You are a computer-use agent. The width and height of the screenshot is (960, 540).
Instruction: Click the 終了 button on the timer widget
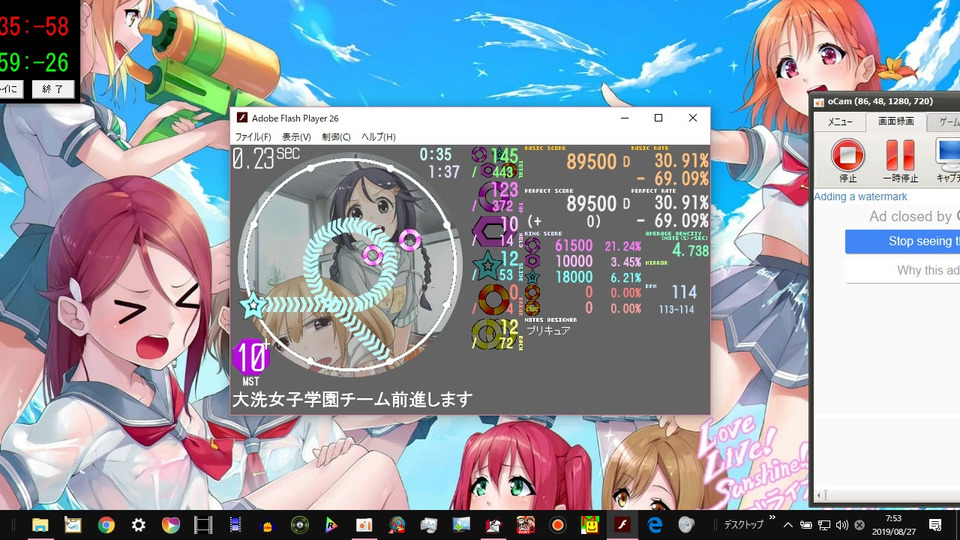point(53,89)
